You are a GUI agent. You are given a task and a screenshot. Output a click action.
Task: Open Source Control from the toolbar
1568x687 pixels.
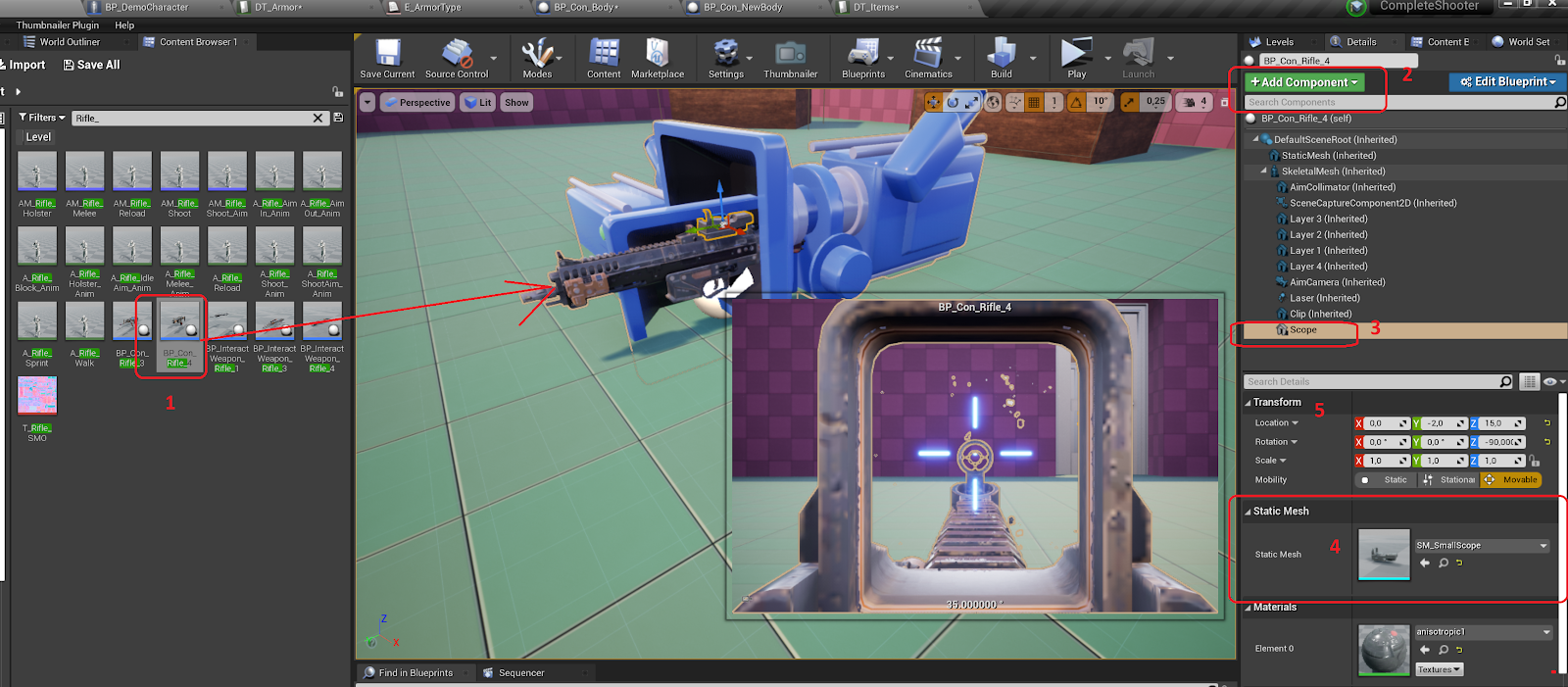pos(457,58)
